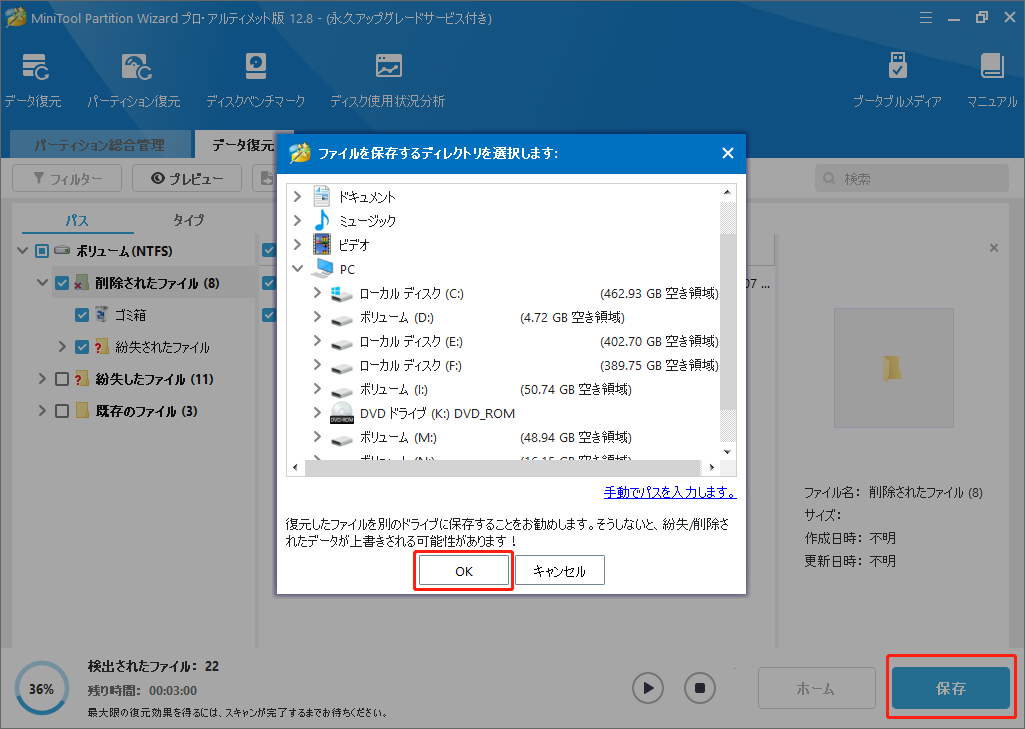This screenshot has width=1025, height=729.
Task: Select the ボリューム (I:) drive icon
Action: [x=341, y=392]
